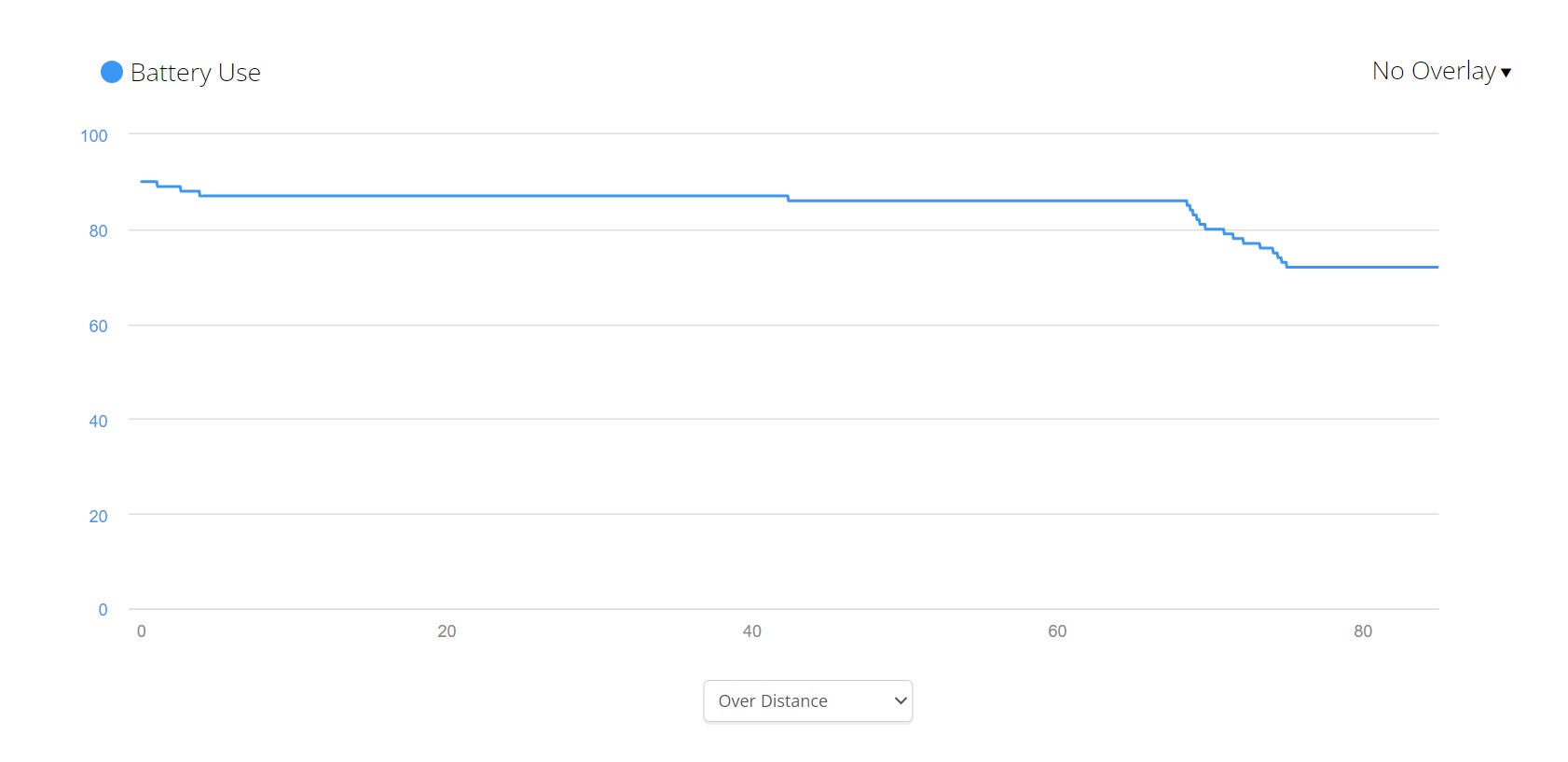Screen dimensions: 1568x762
Task: Click the final flat segment of the battery line
Action: [x=1361, y=267]
